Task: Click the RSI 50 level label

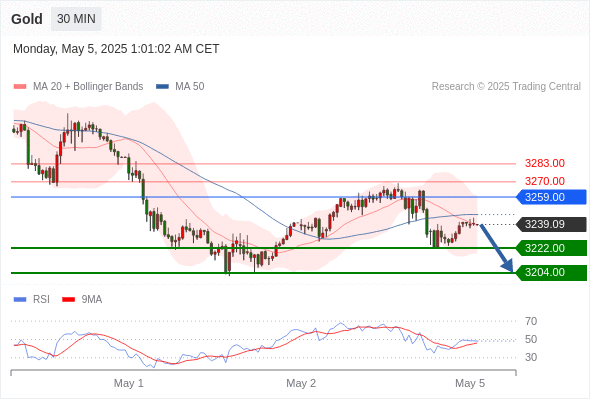Action: click(x=531, y=339)
